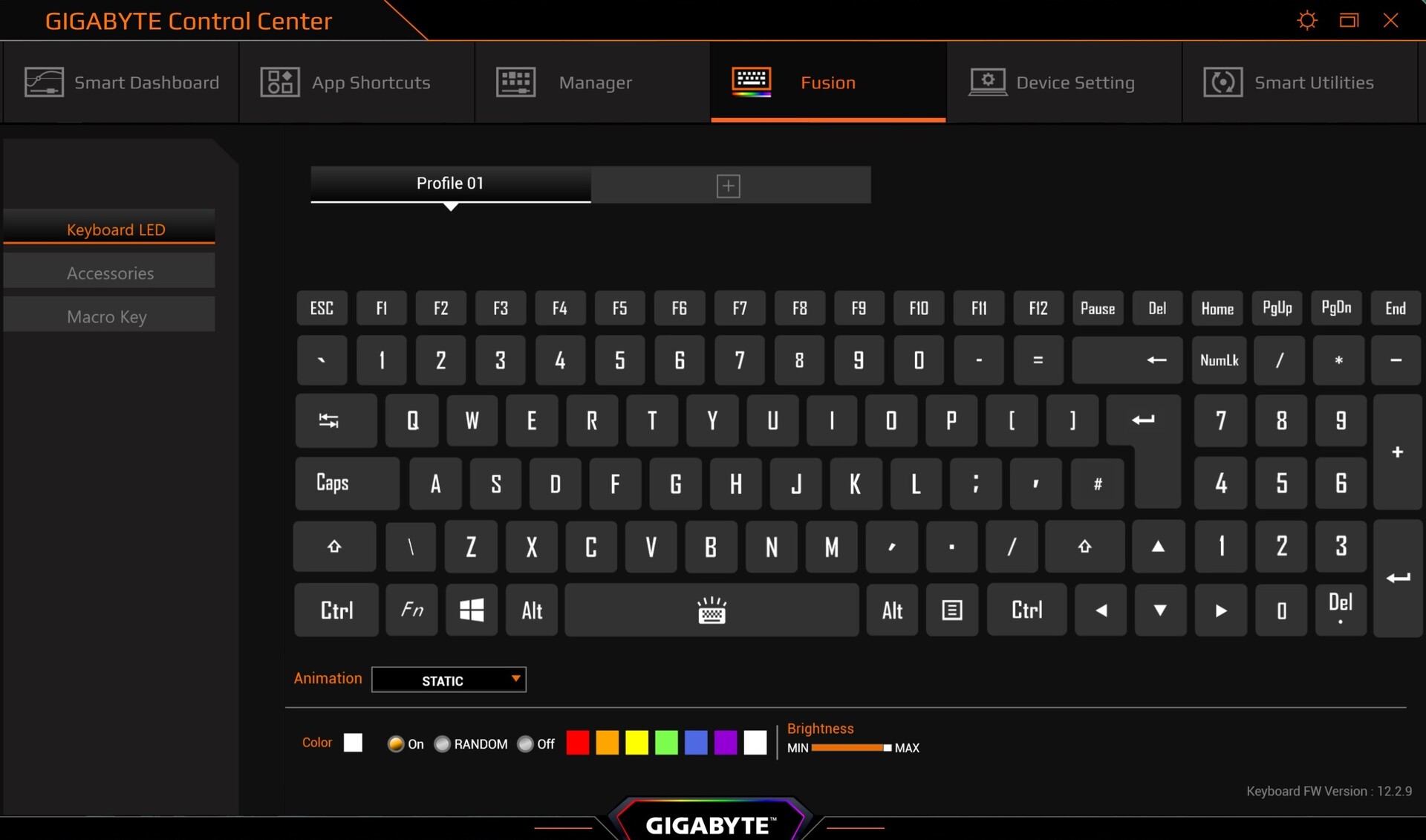
Task: Select the backtick key
Action: [x=322, y=360]
